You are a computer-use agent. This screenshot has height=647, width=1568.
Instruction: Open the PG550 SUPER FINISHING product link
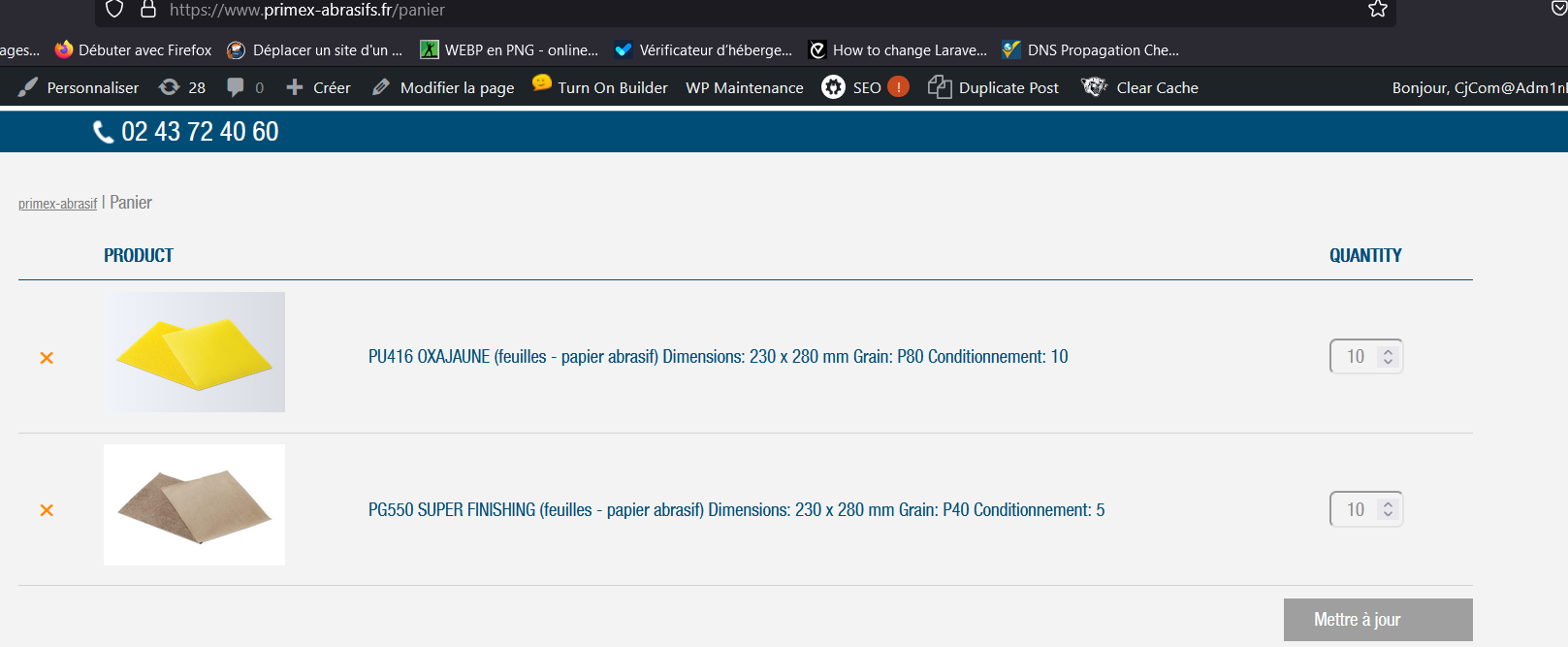click(737, 510)
